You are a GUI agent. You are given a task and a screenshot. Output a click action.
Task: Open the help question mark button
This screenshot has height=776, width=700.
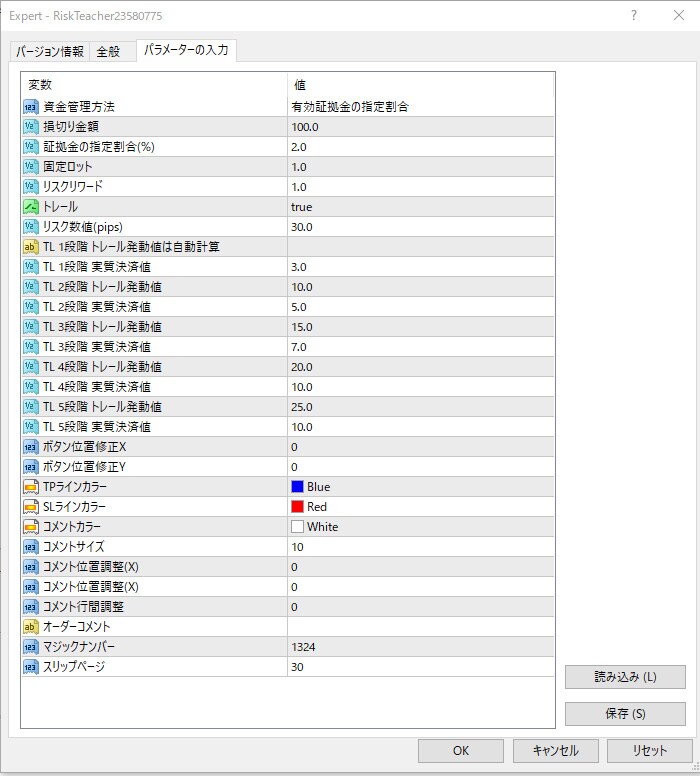coord(634,15)
